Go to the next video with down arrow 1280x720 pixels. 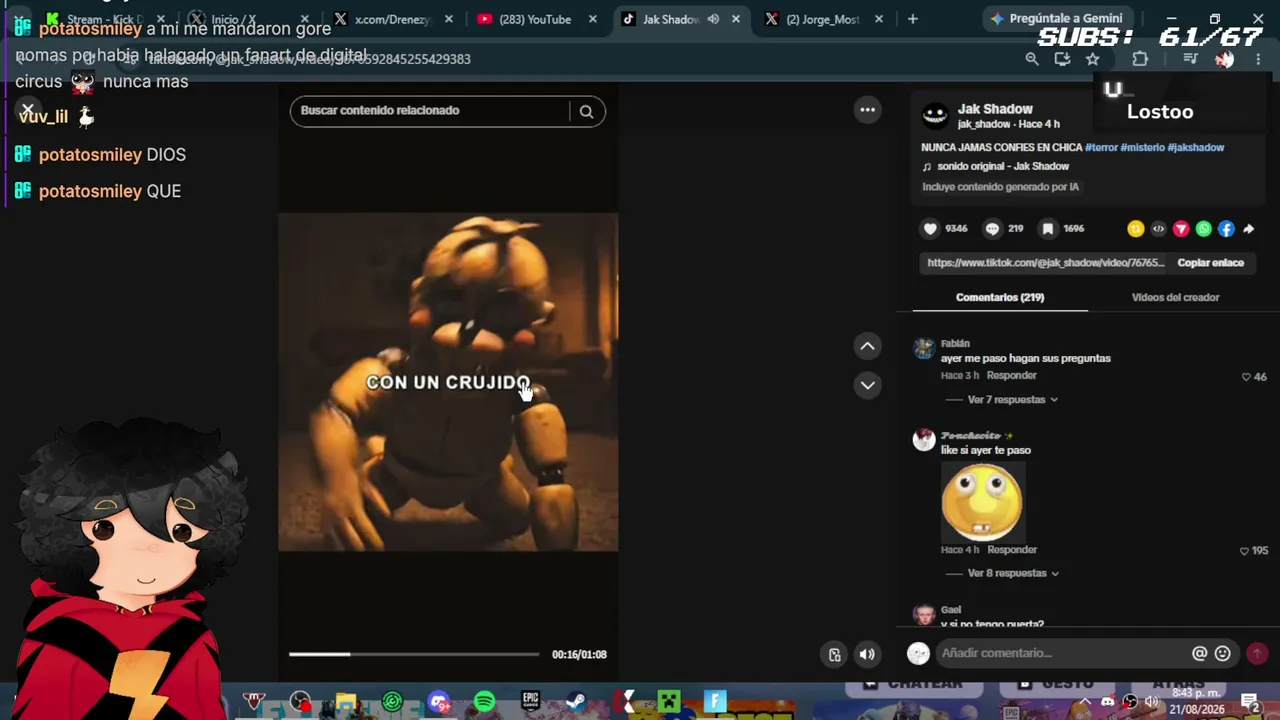coord(868,385)
